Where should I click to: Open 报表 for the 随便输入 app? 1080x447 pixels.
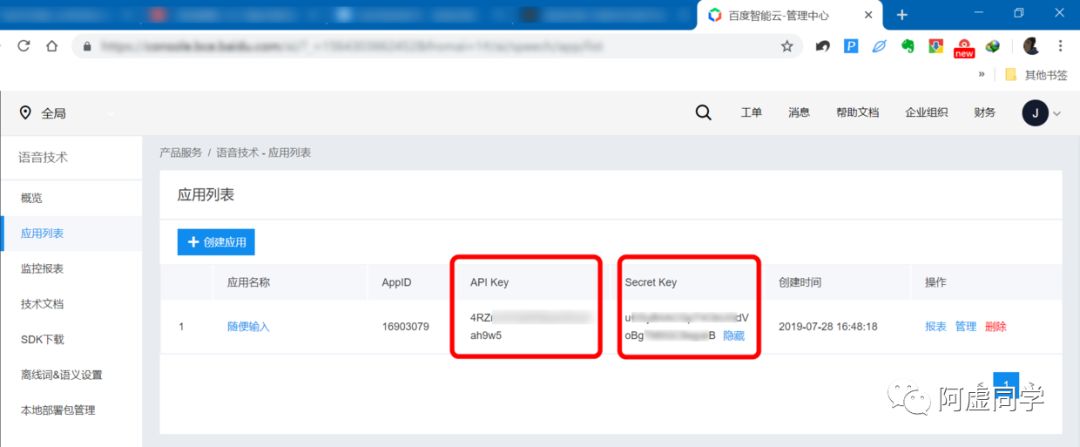pyautogui.click(x=935, y=326)
